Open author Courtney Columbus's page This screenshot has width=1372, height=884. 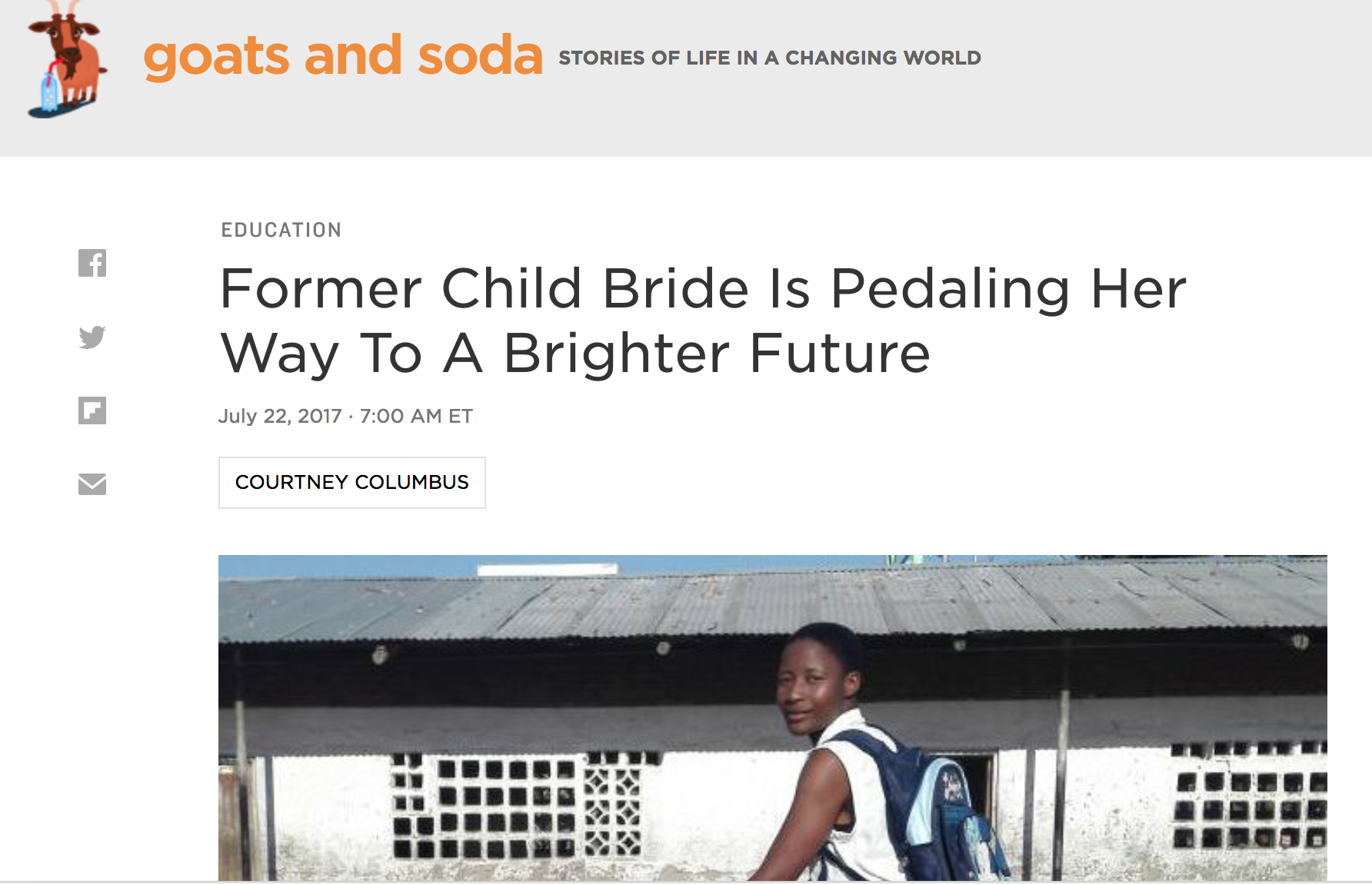(x=352, y=483)
